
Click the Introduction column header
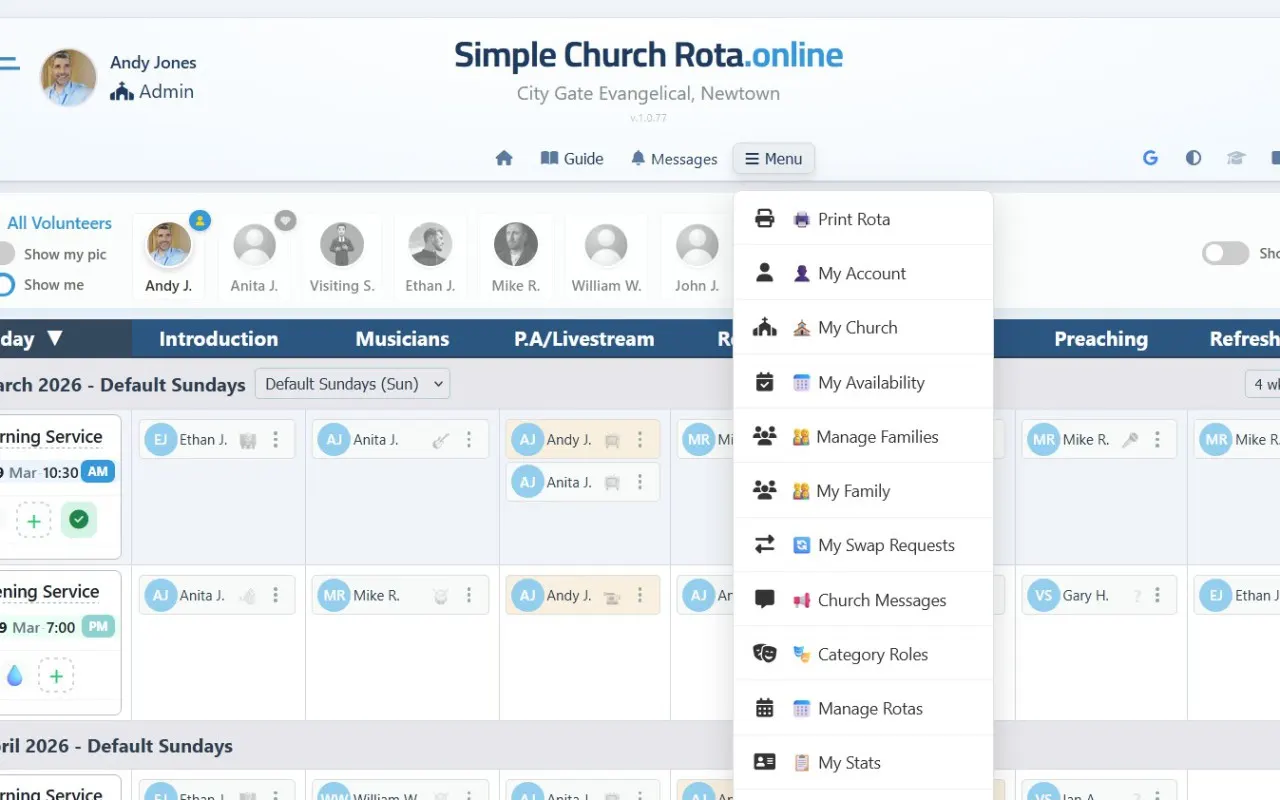coord(218,339)
